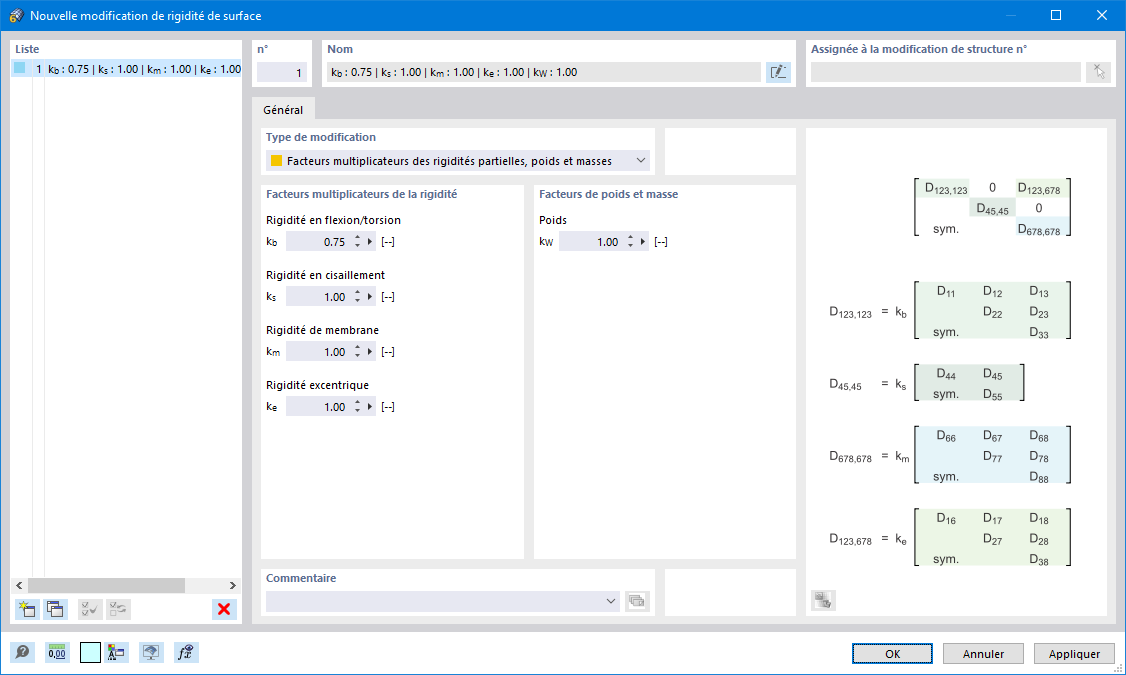Click the new item icon under the list
This screenshot has height=675, width=1126.
click(27, 610)
